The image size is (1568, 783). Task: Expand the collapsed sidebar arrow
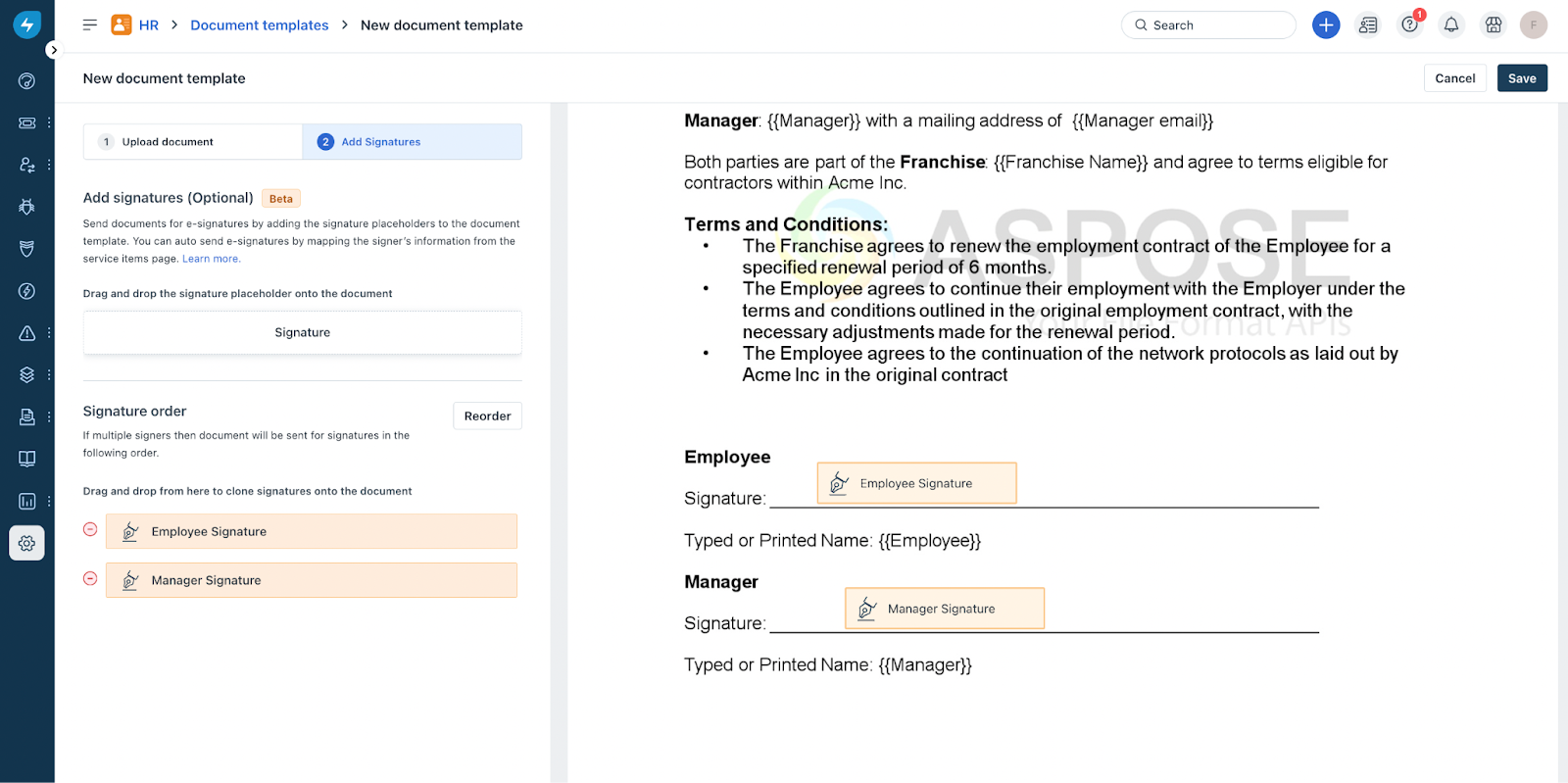(53, 50)
